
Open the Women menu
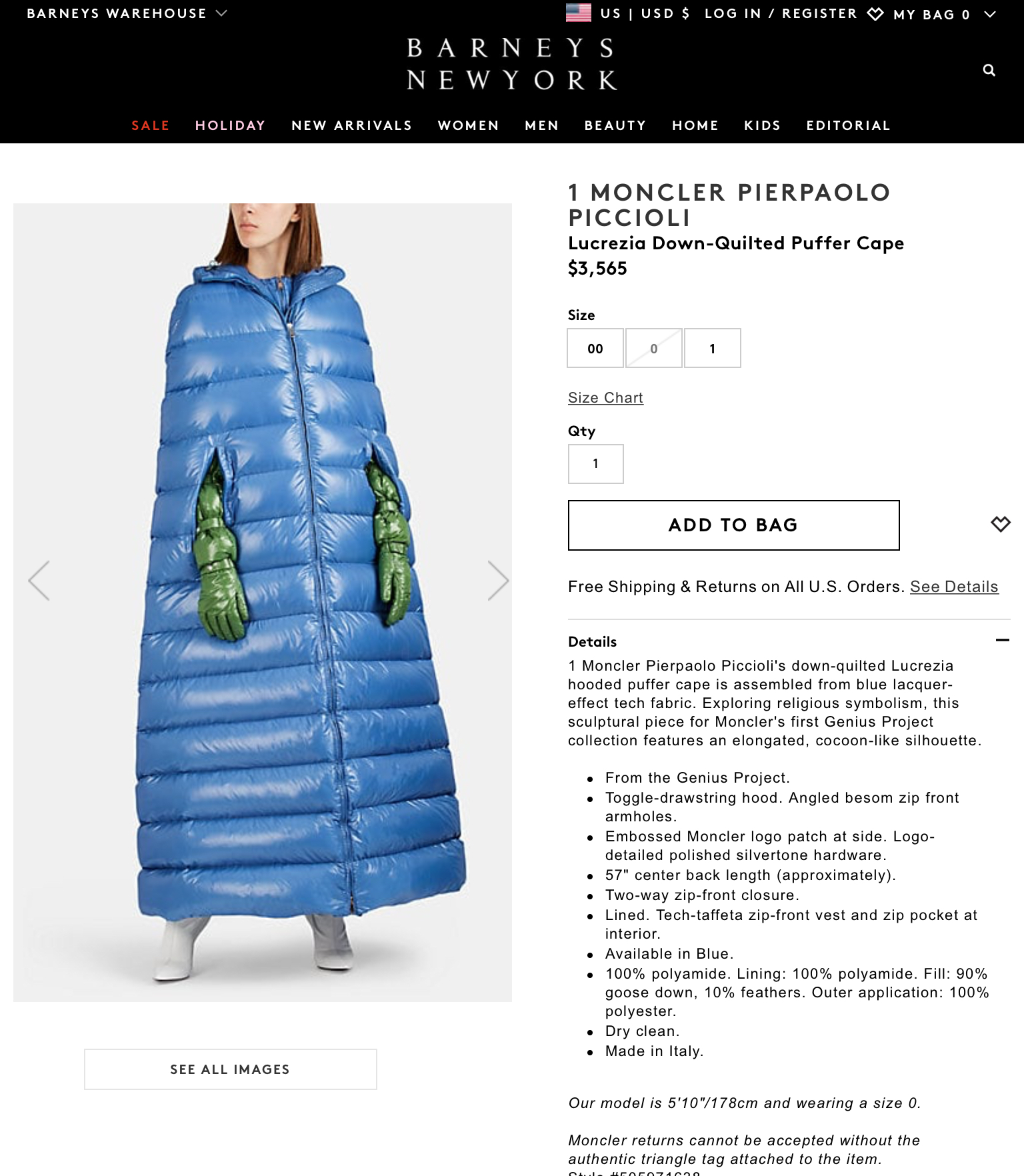tap(469, 125)
